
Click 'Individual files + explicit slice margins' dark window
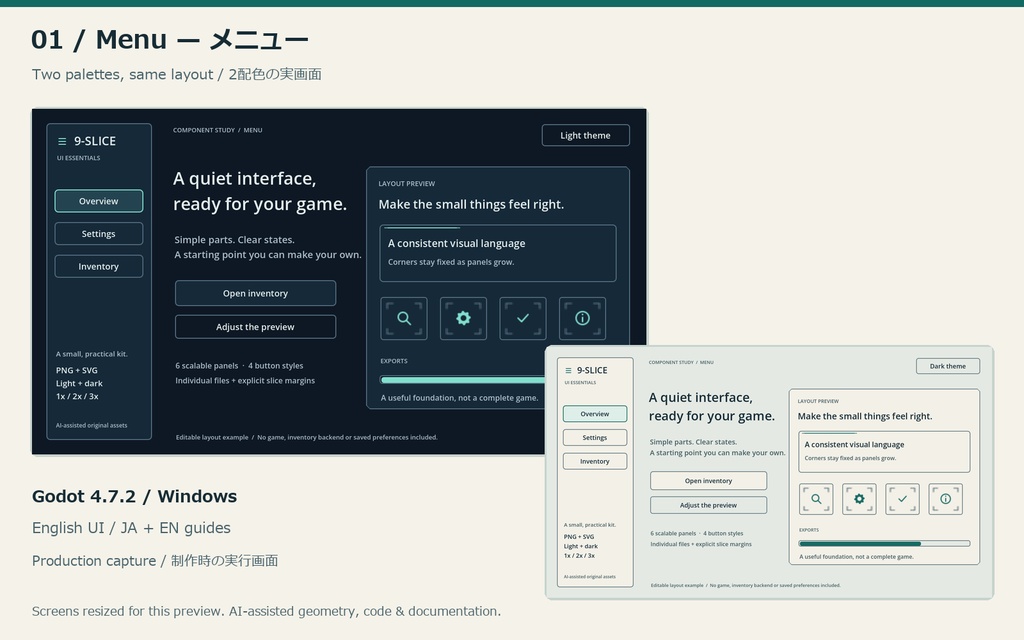click(x=245, y=381)
